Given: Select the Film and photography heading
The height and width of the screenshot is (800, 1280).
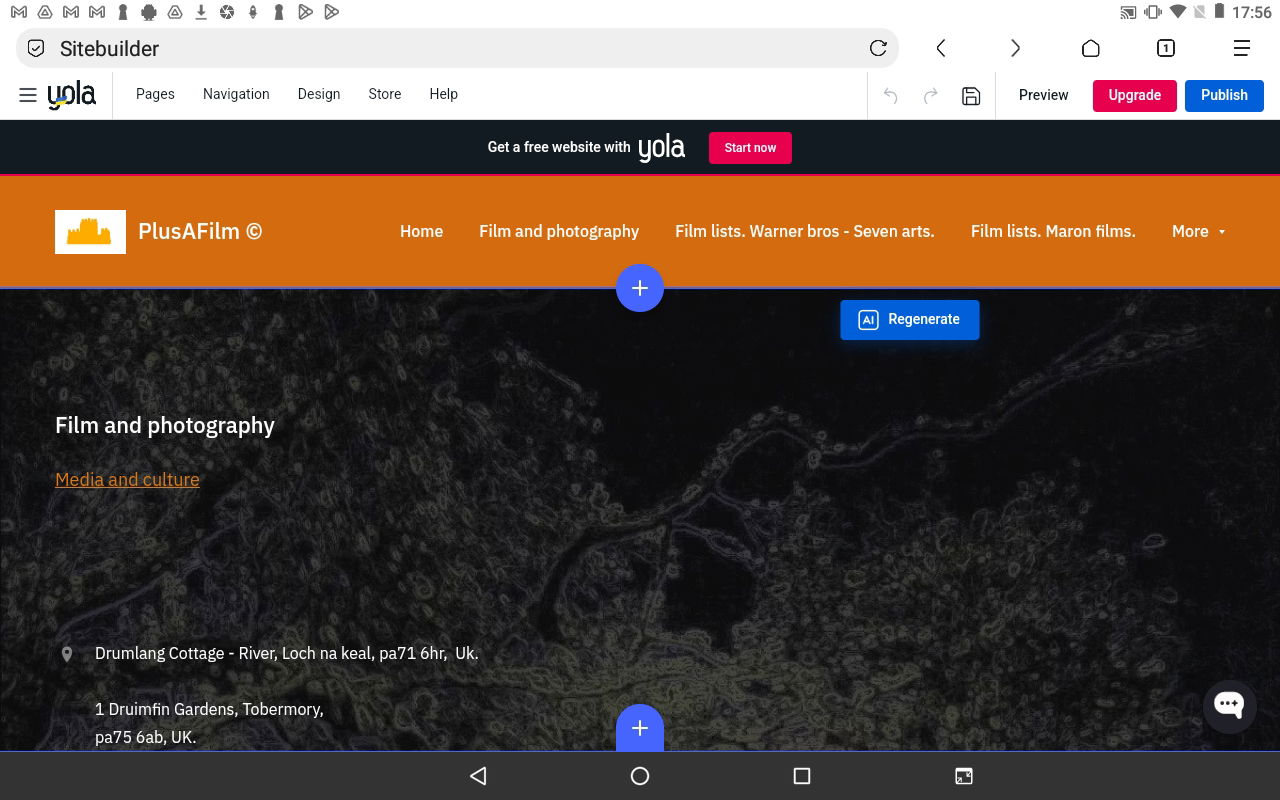Looking at the screenshot, I should pos(165,425).
